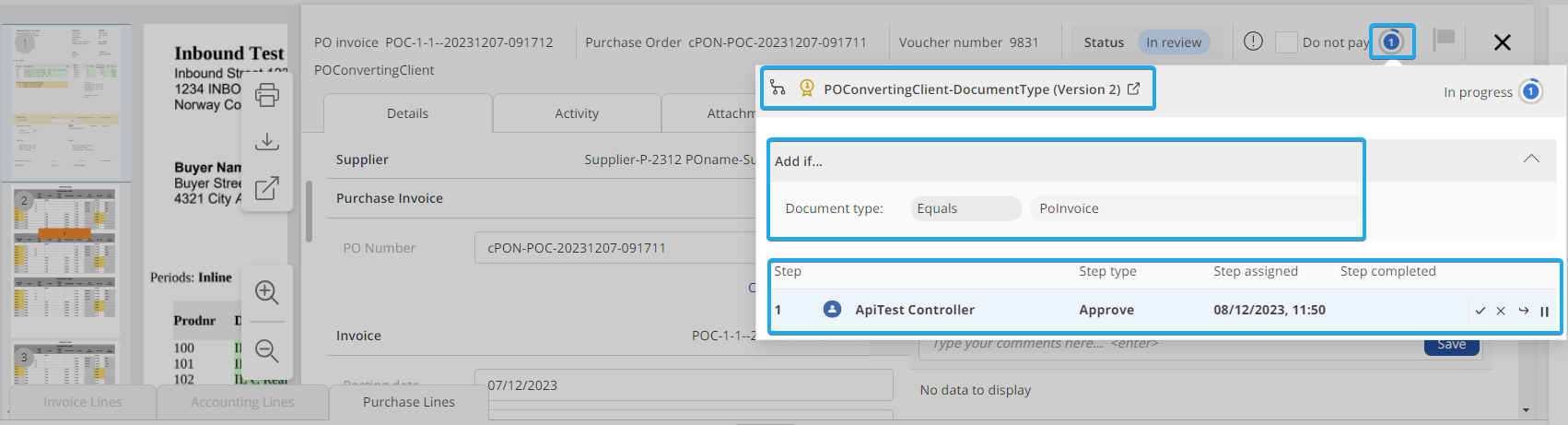
Task: Click the flag icon in header
Action: (x=1444, y=40)
